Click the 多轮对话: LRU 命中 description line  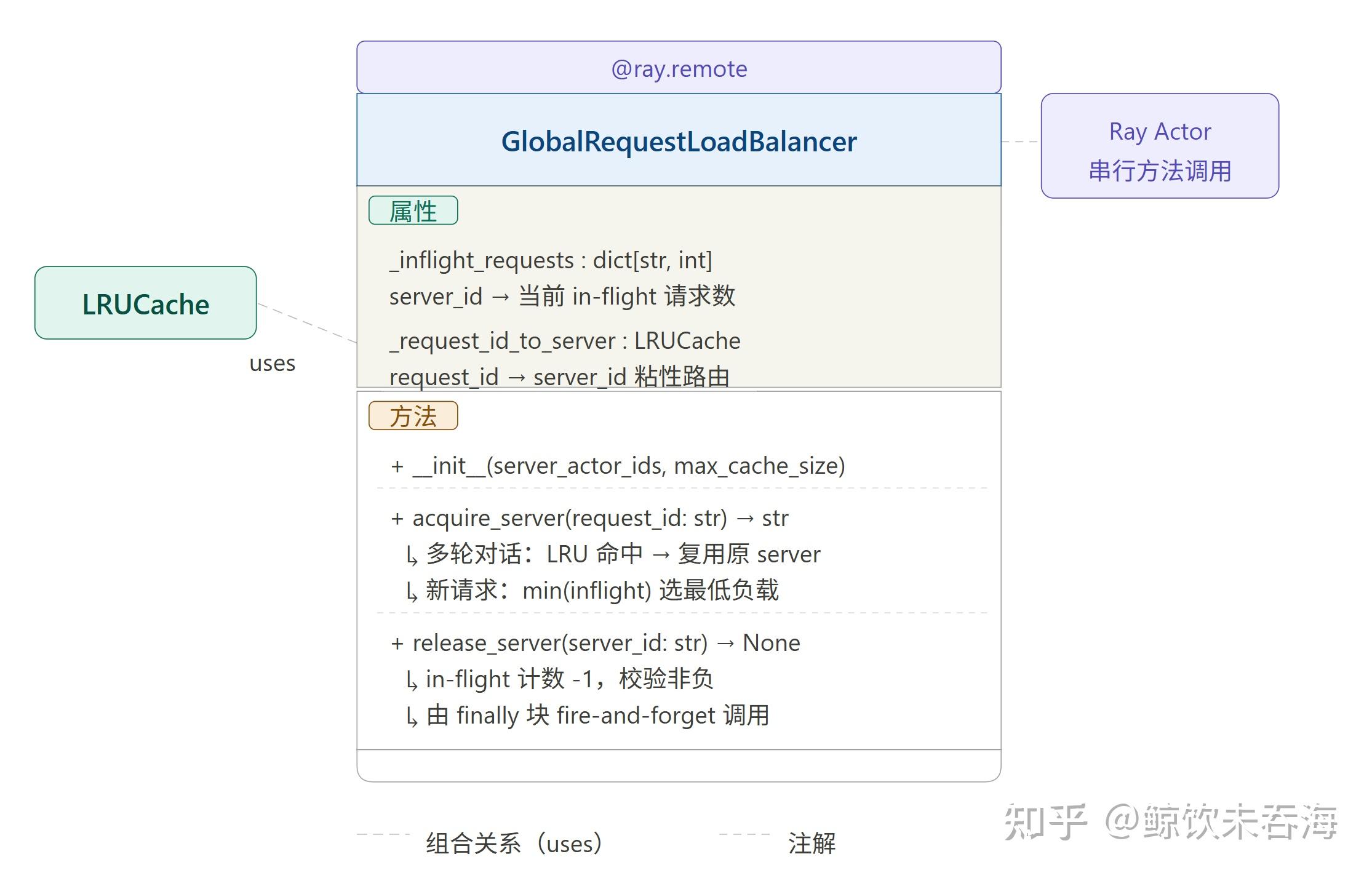(x=613, y=554)
